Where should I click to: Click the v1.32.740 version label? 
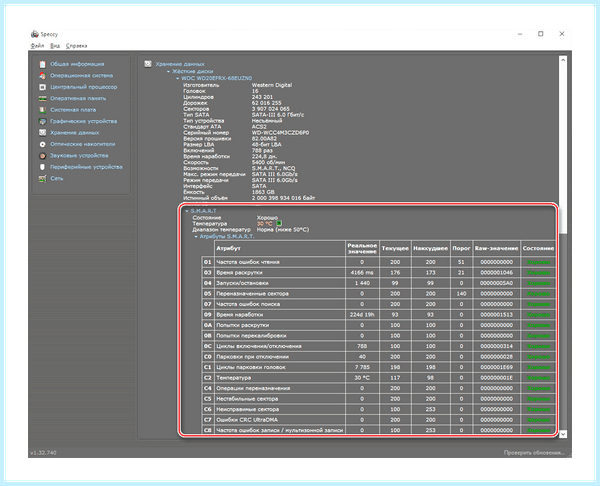tap(43, 453)
